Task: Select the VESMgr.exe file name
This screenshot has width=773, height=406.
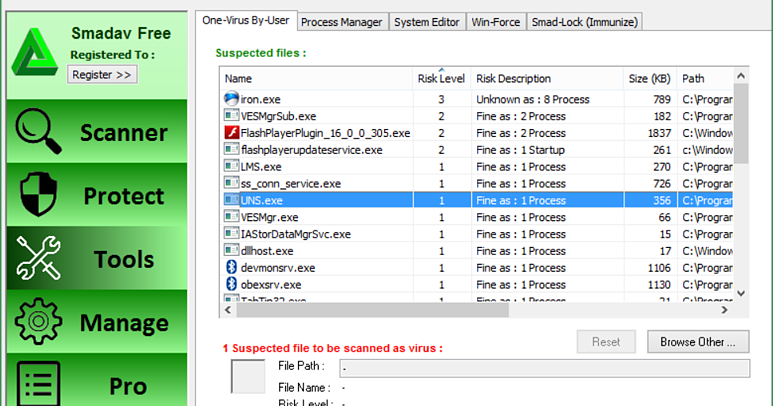Action: 269,217
